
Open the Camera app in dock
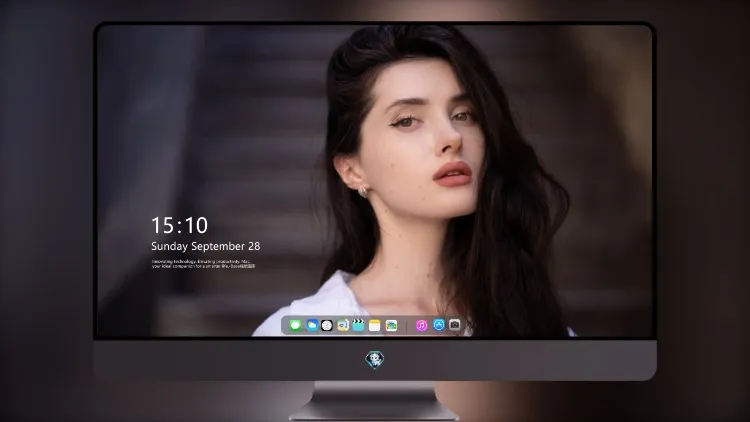pos(455,325)
